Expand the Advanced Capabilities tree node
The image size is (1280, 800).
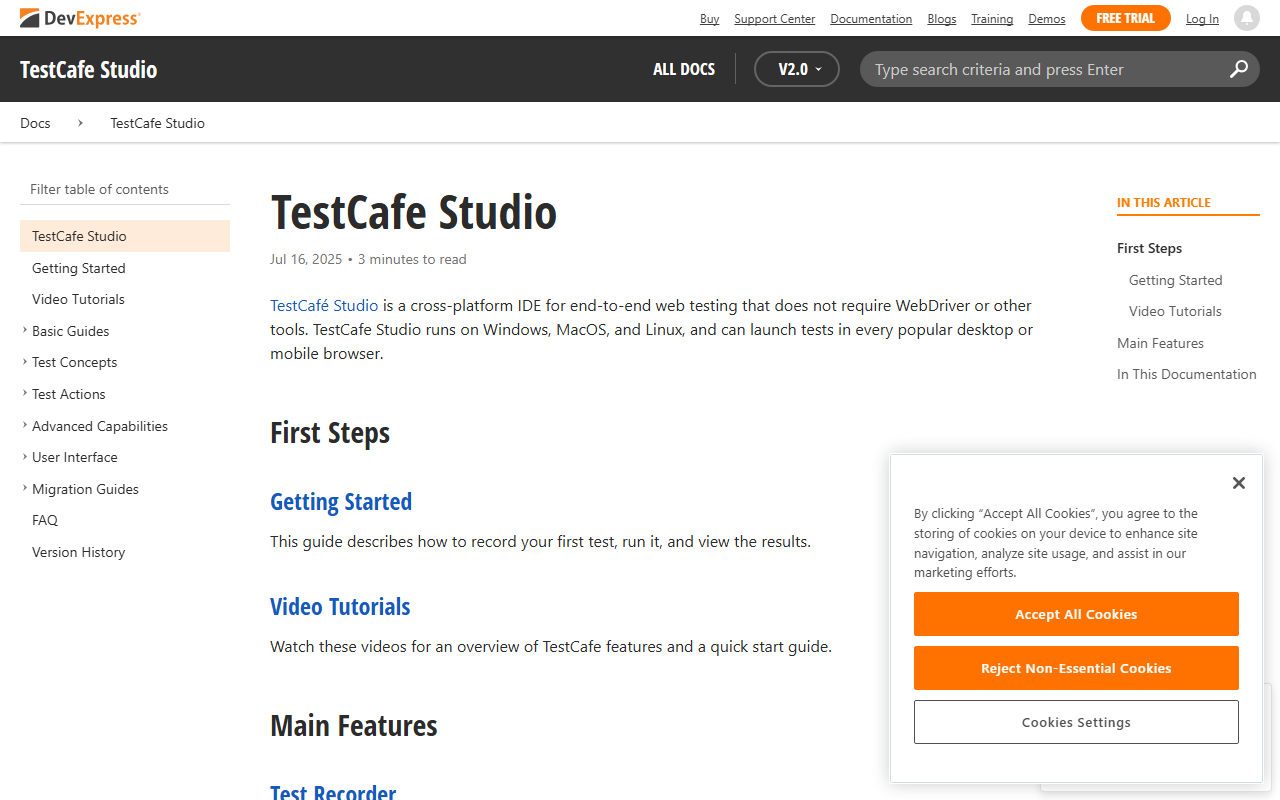25,425
